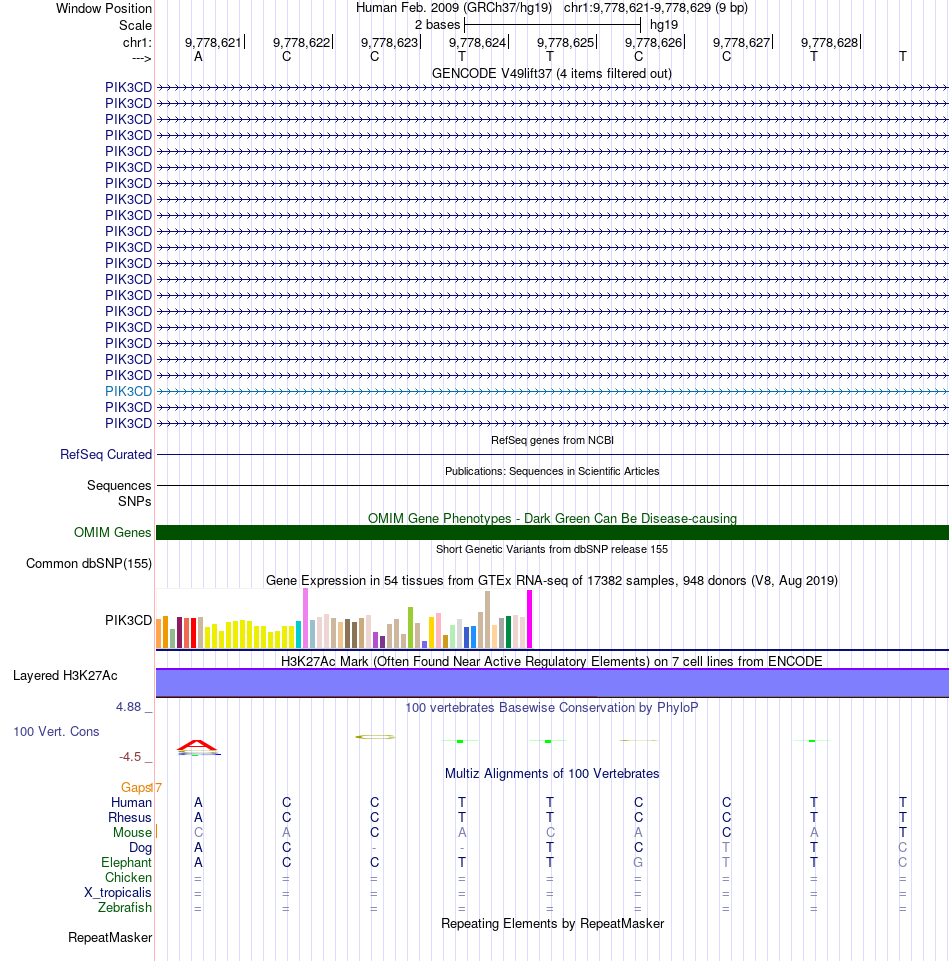Open 'Publications: Sequences in Scientific Articles' title

(552, 471)
